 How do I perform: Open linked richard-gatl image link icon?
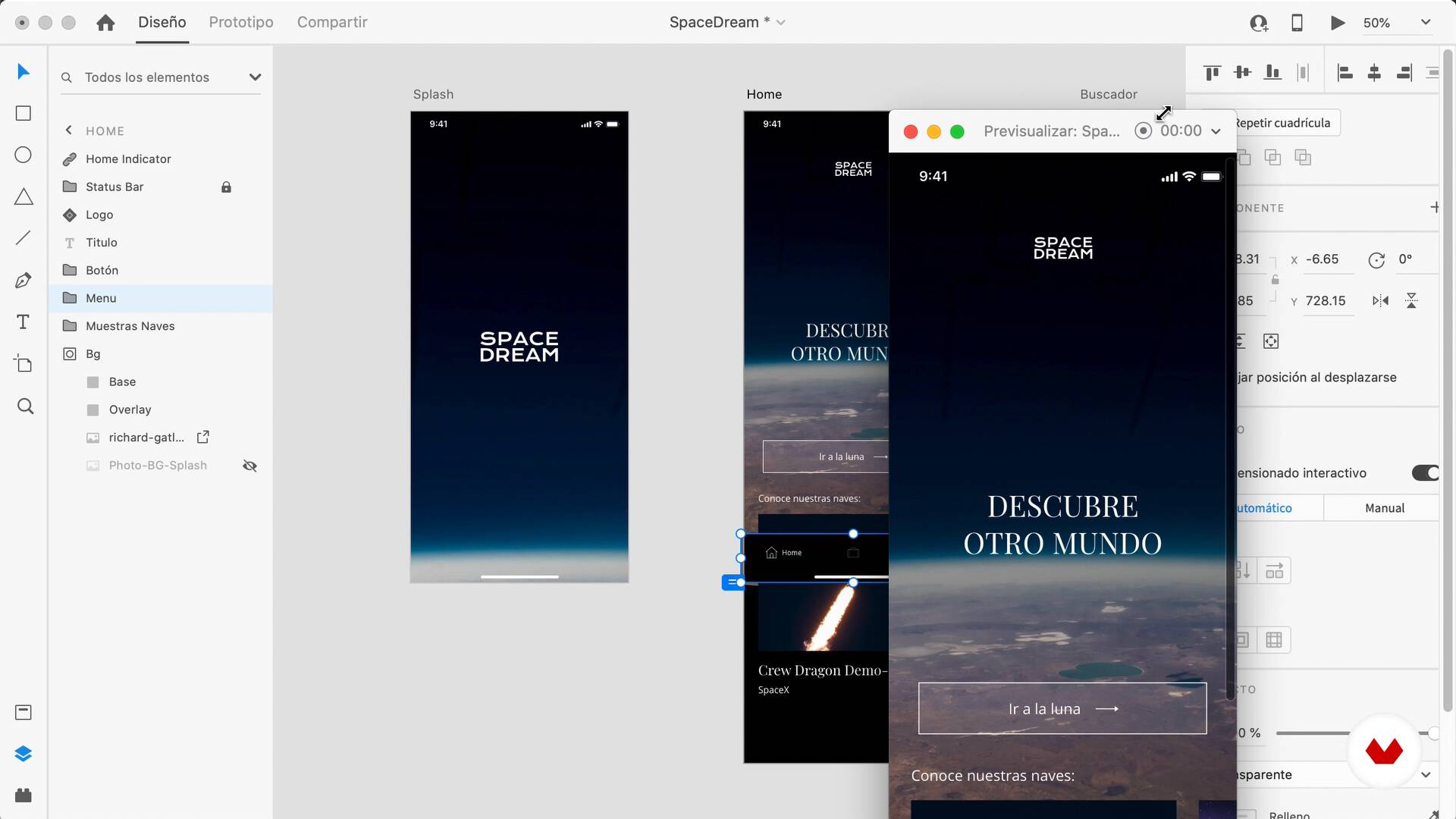pos(202,438)
